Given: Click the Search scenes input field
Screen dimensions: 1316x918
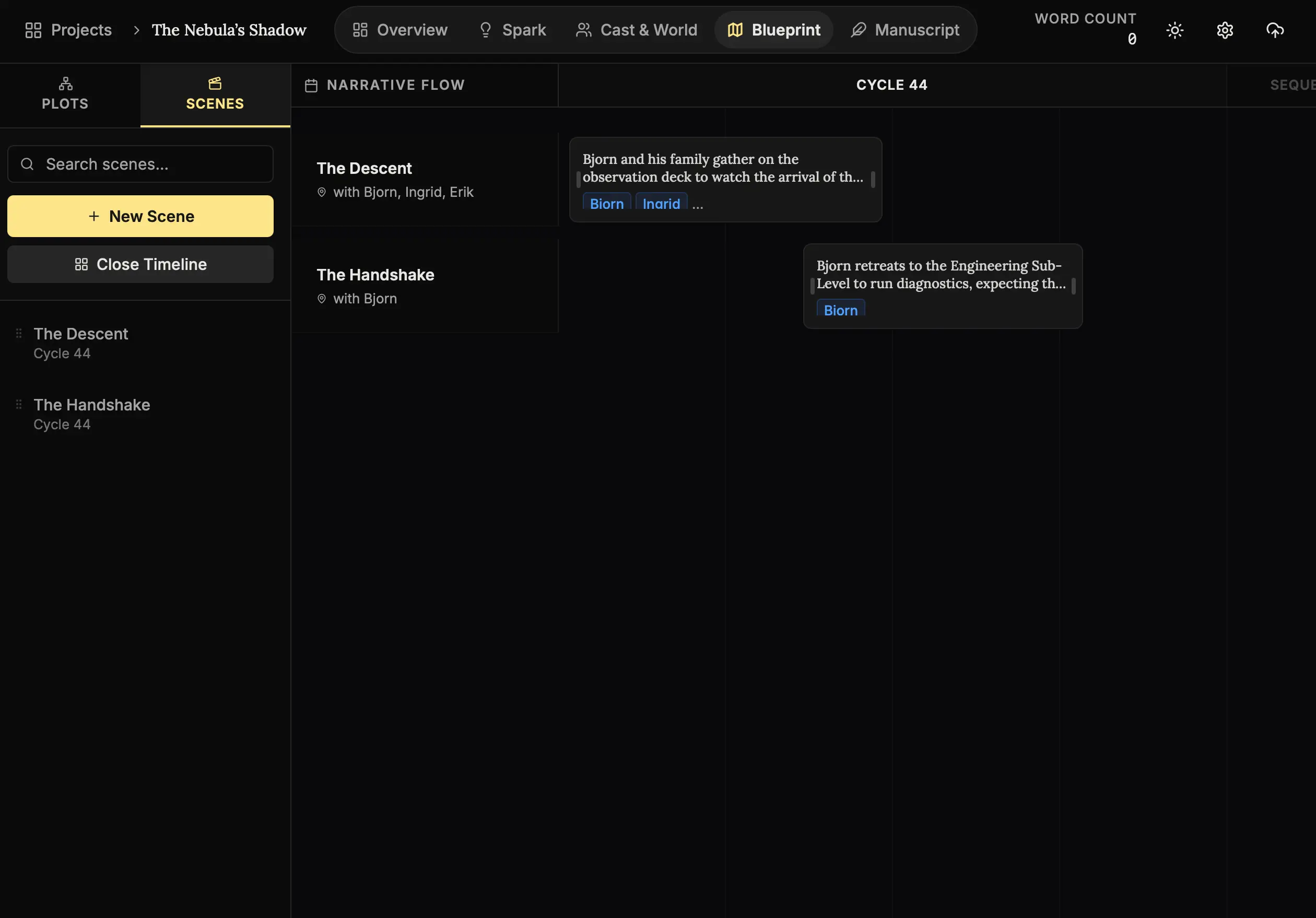Looking at the screenshot, I should coord(140,164).
